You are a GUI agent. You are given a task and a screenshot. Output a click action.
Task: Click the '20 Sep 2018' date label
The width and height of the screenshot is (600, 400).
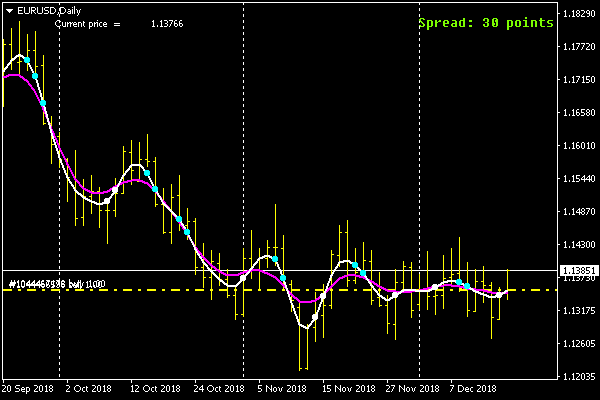28,389
